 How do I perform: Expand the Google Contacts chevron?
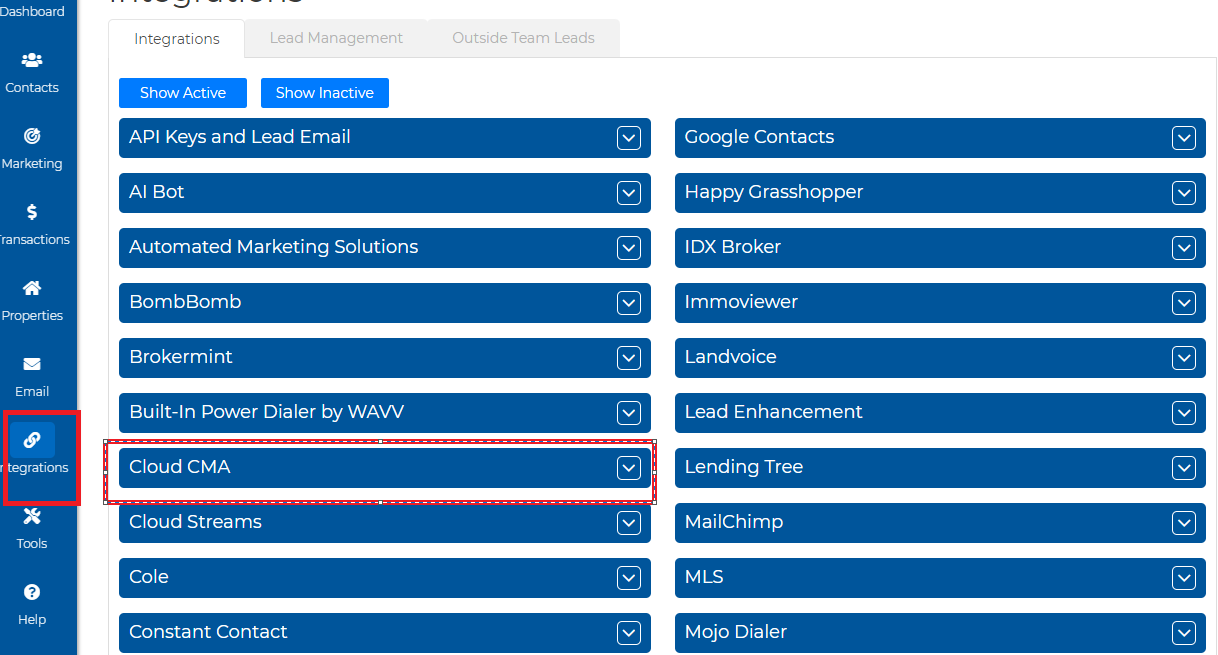pos(1184,138)
